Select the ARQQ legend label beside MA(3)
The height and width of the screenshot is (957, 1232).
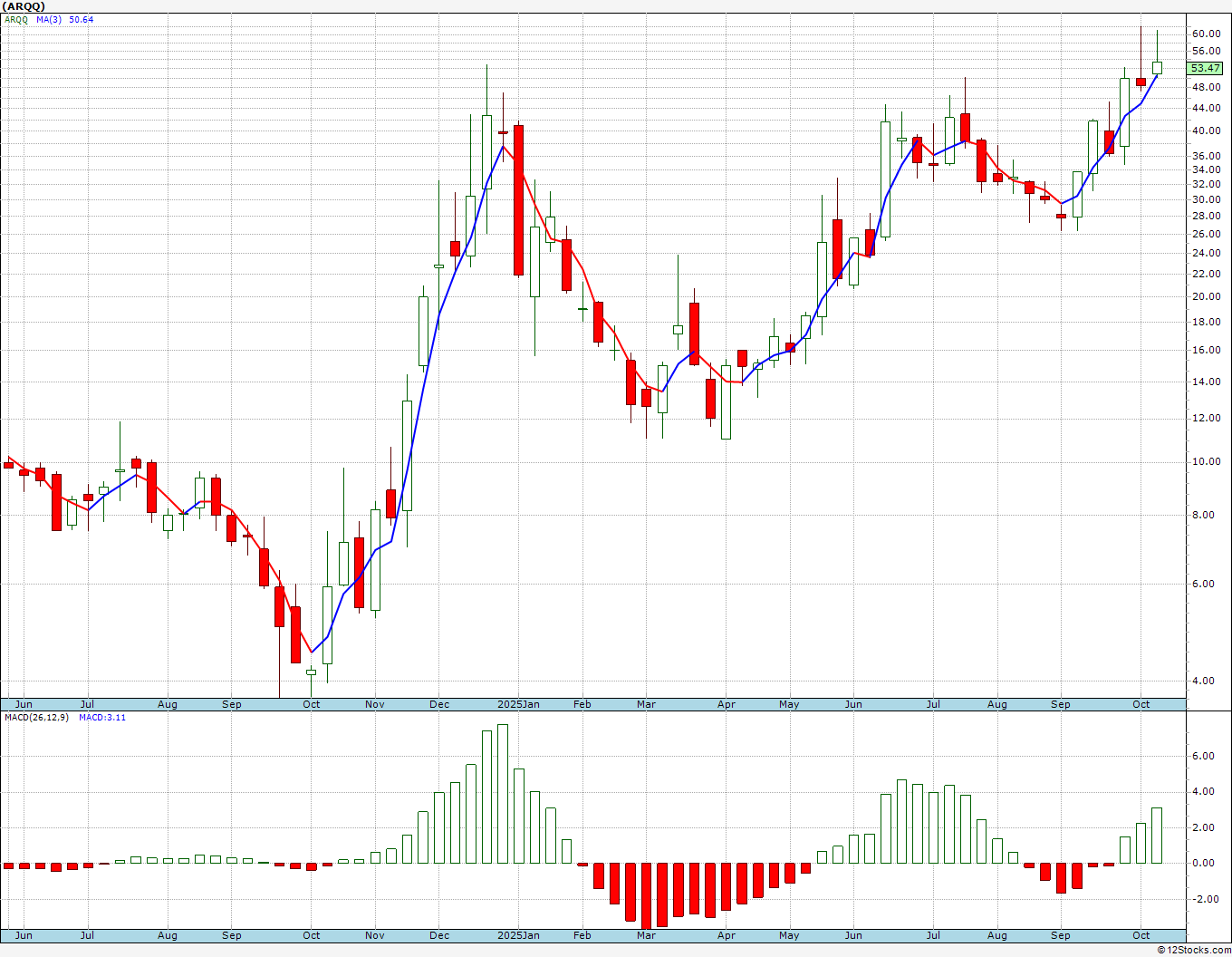15,19
